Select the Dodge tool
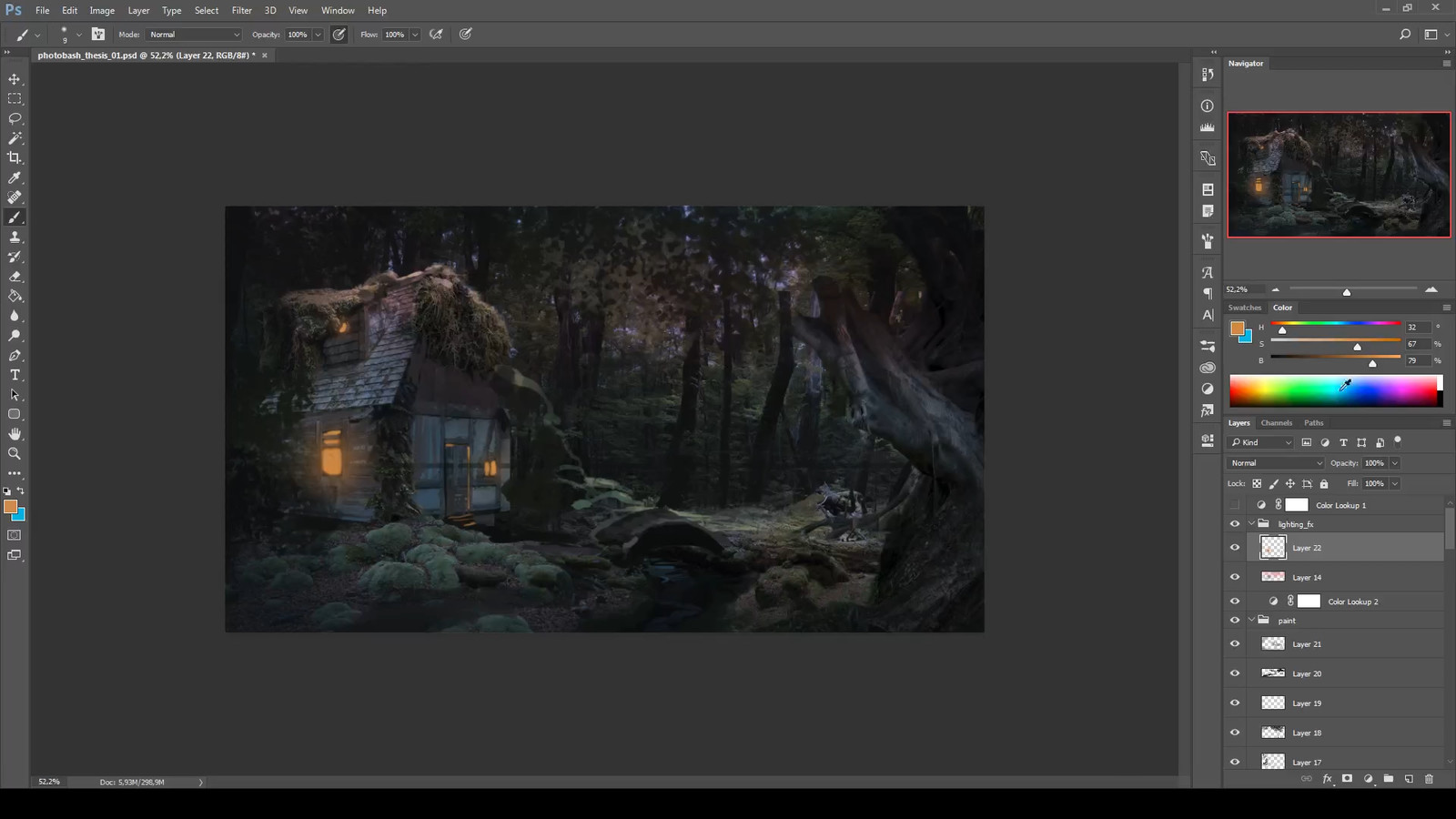 (15, 336)
